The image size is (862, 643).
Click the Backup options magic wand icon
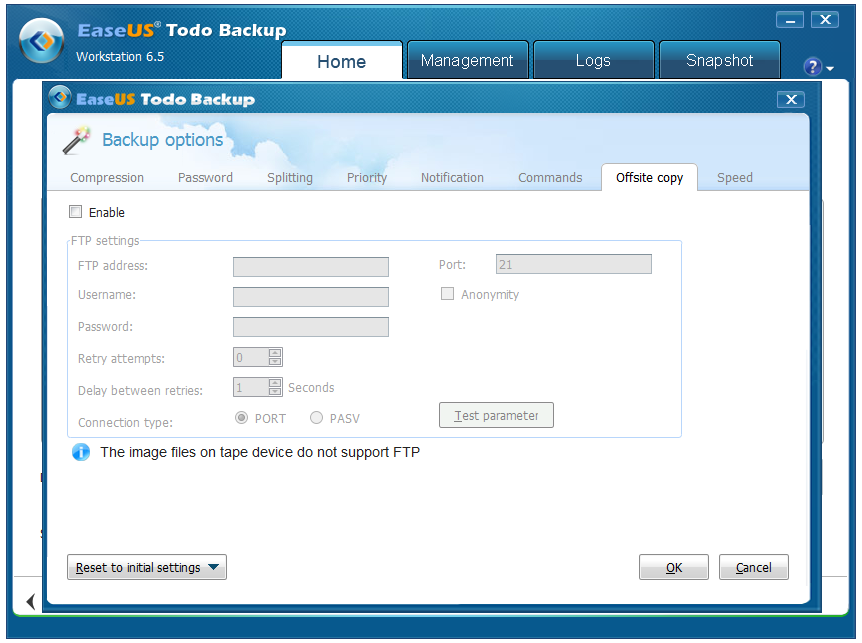coord(76,140)
